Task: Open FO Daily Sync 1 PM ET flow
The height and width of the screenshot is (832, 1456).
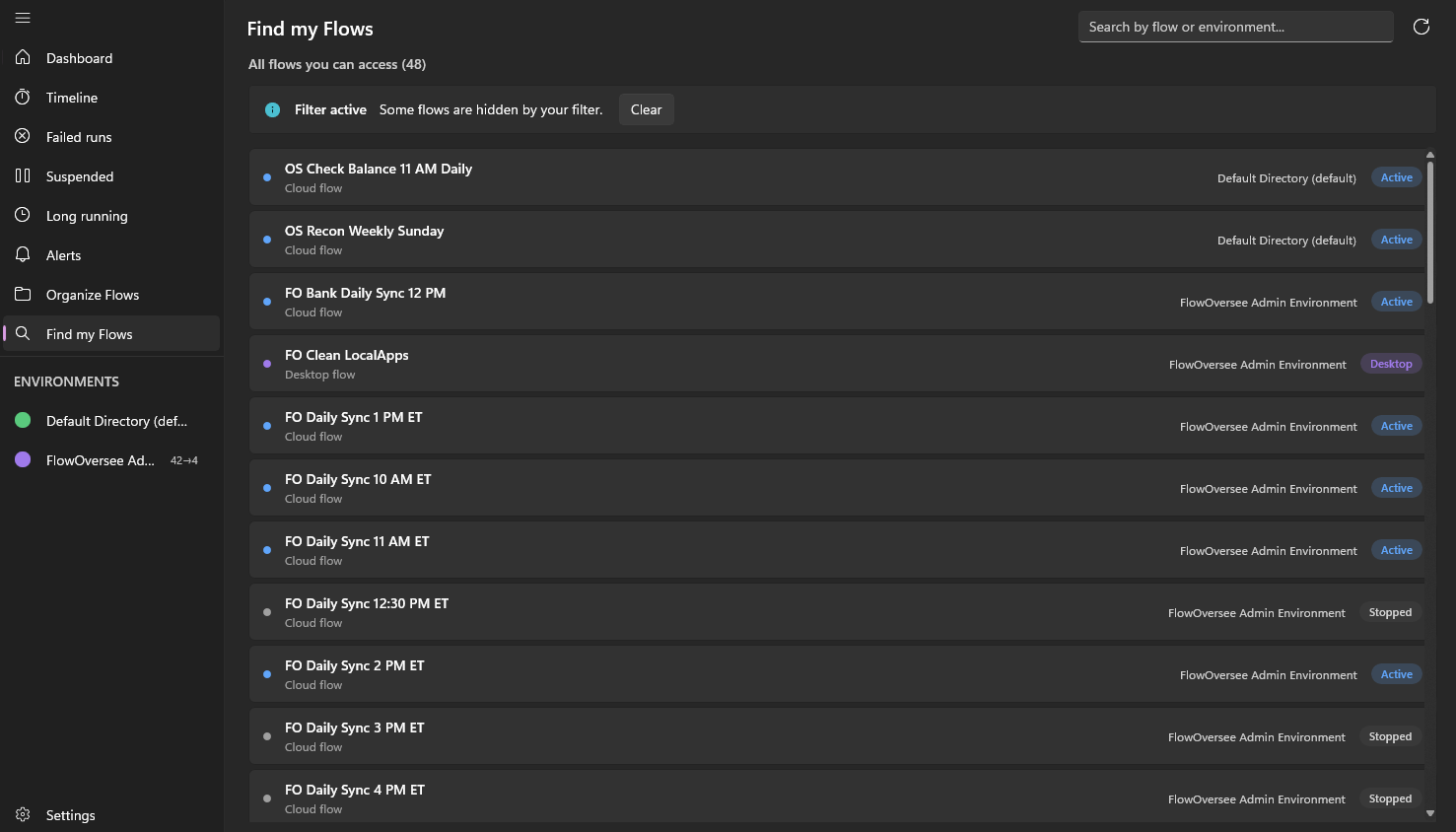Action: (x=837, y=426)
